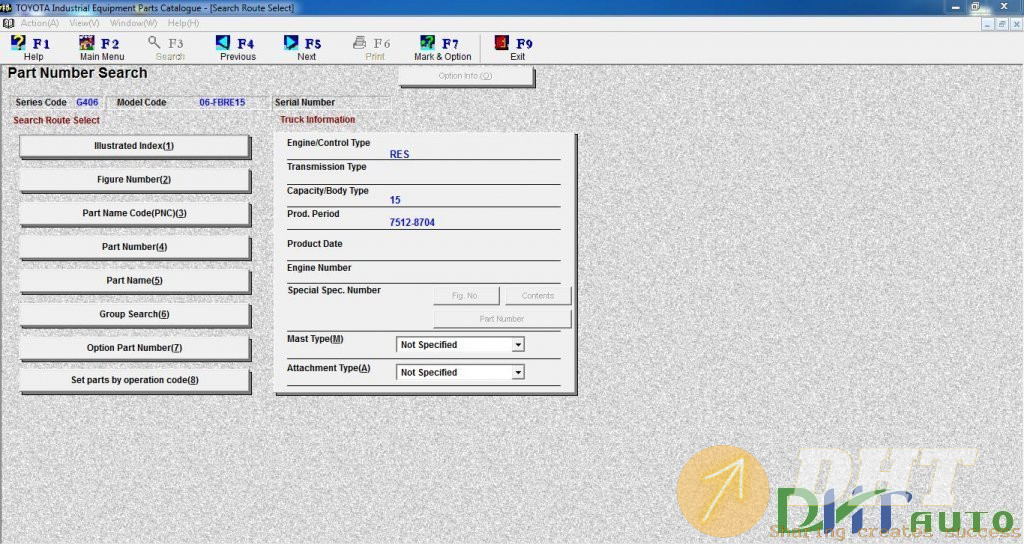Image resolution: width=1024 pixels, height=544 pixels.
Task: Click the F3 Search magnifier icon
Action: (x=154, y=43)
